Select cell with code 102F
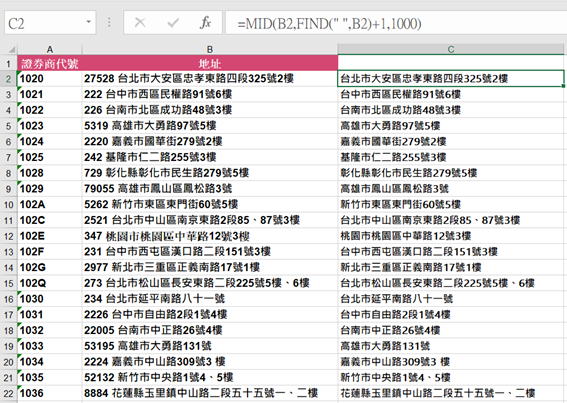The width and height of the screenshot is (567, 403). 50,252
